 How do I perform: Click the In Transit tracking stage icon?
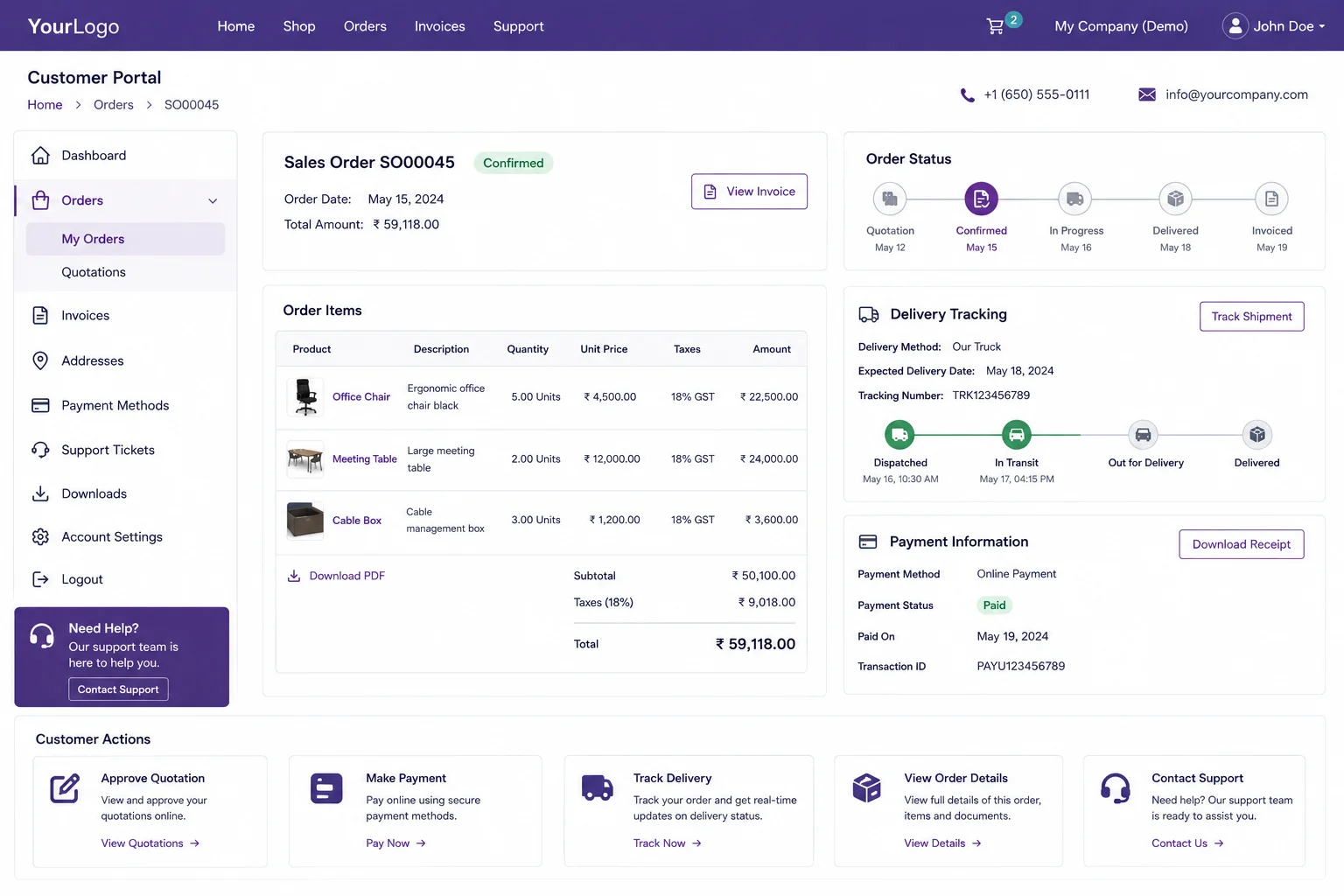pos(1016,434)
